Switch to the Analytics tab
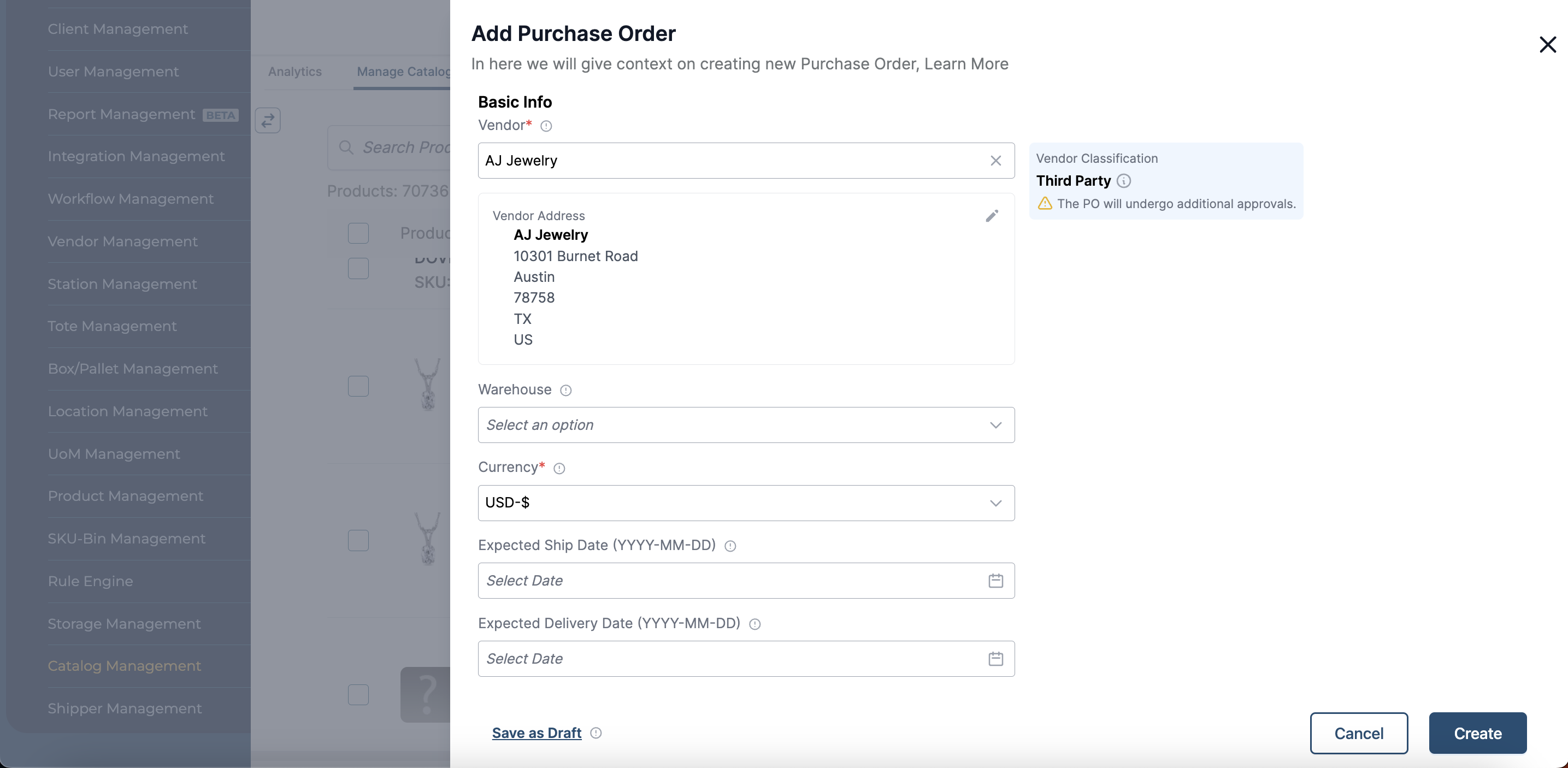The image size is (1568, 768). pyautogui.click(x=294, y=72)
